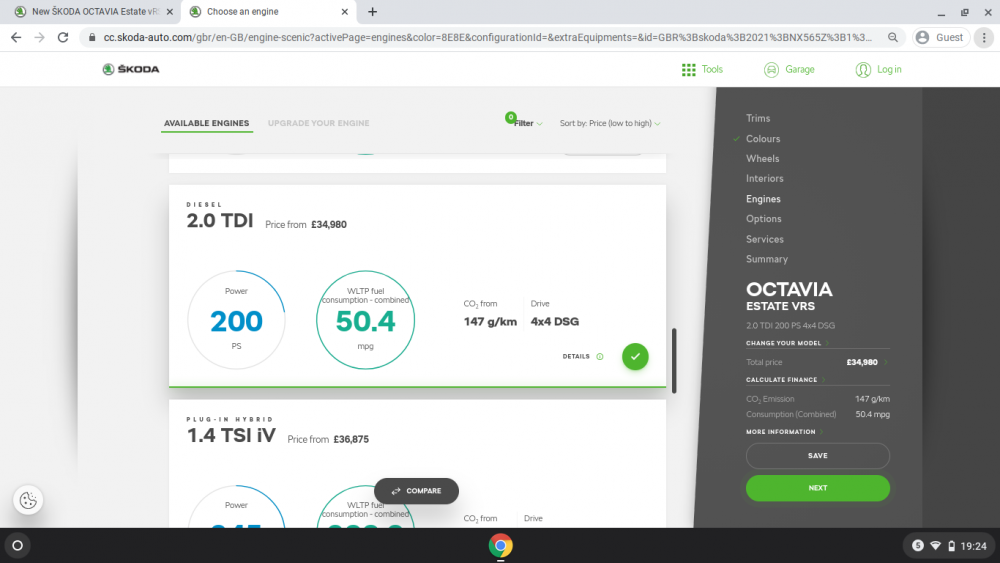Viewport: 1000px width, 563px height.
Task: Click the zoom magnifier icon in address bar
Action: pos(892,38)
